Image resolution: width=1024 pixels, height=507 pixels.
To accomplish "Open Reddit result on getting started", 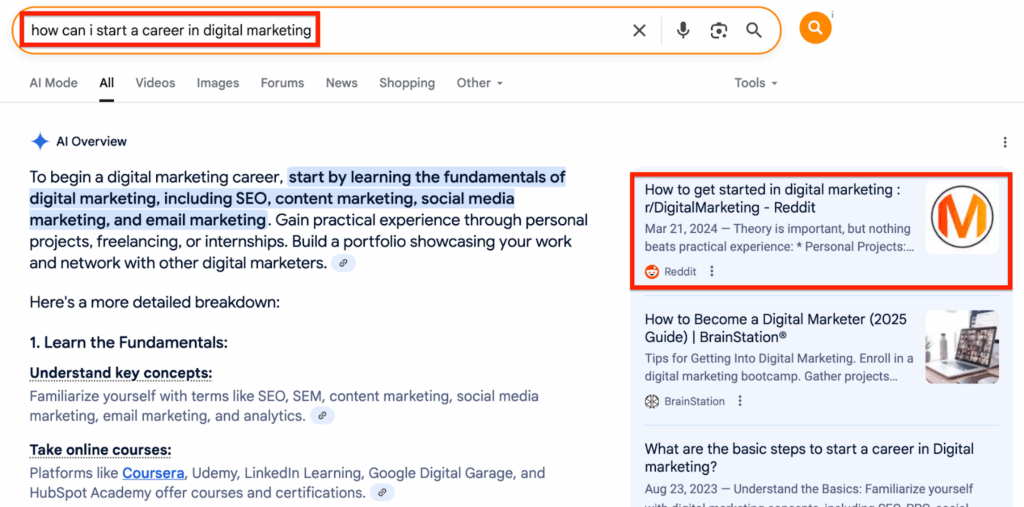I will tap(772, 198).
